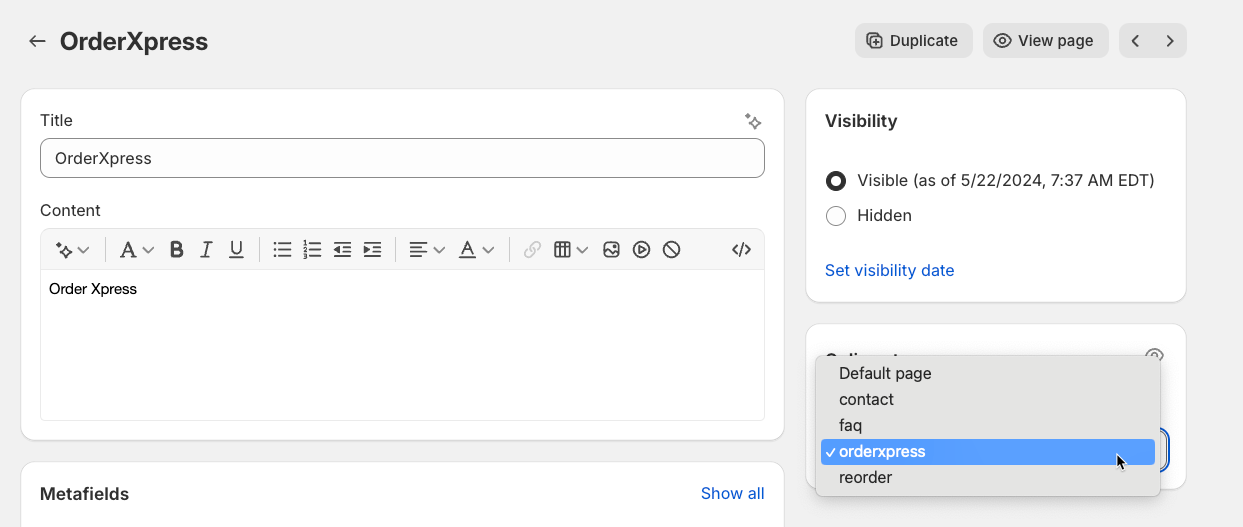Viewport: 1243px width, 527px height.
Task: Show HTML code view
Action: coord(741,250)
